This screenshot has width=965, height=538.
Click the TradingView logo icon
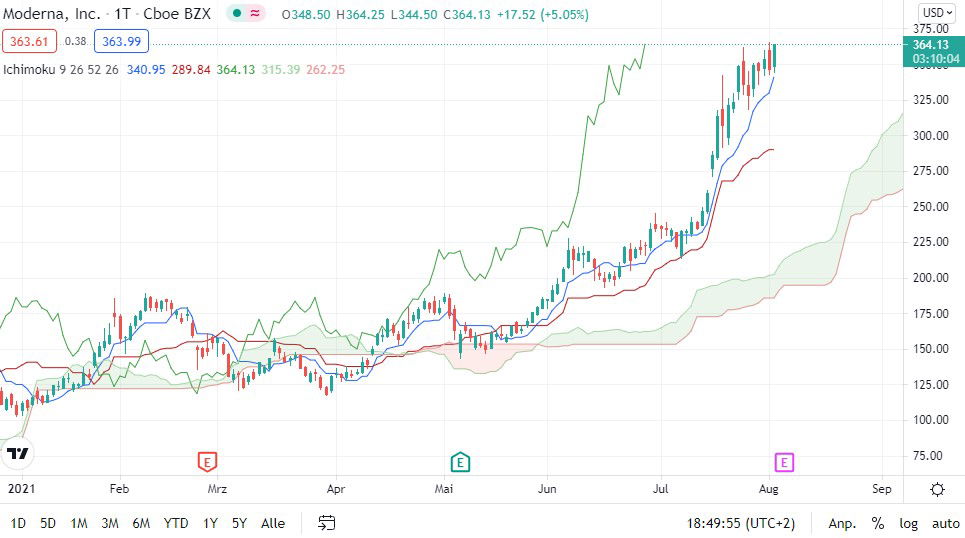pos(17,454)
